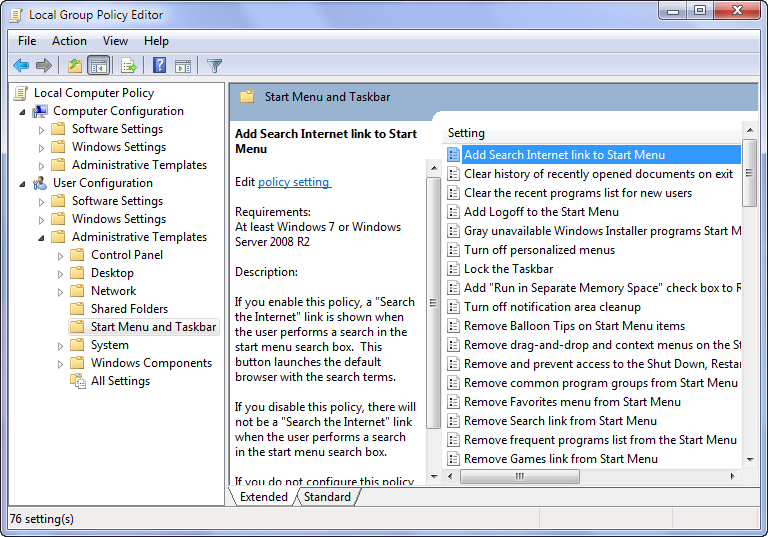Expand the Network tree node
The height and width of the screenshot is (537, 768).
[60, 292]
